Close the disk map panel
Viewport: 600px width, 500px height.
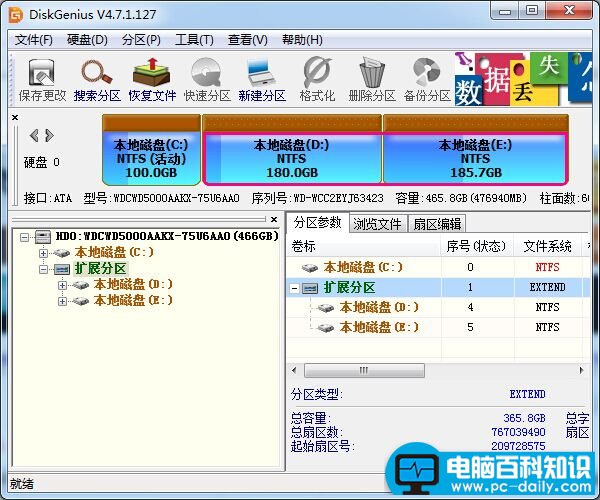(15, 117)
